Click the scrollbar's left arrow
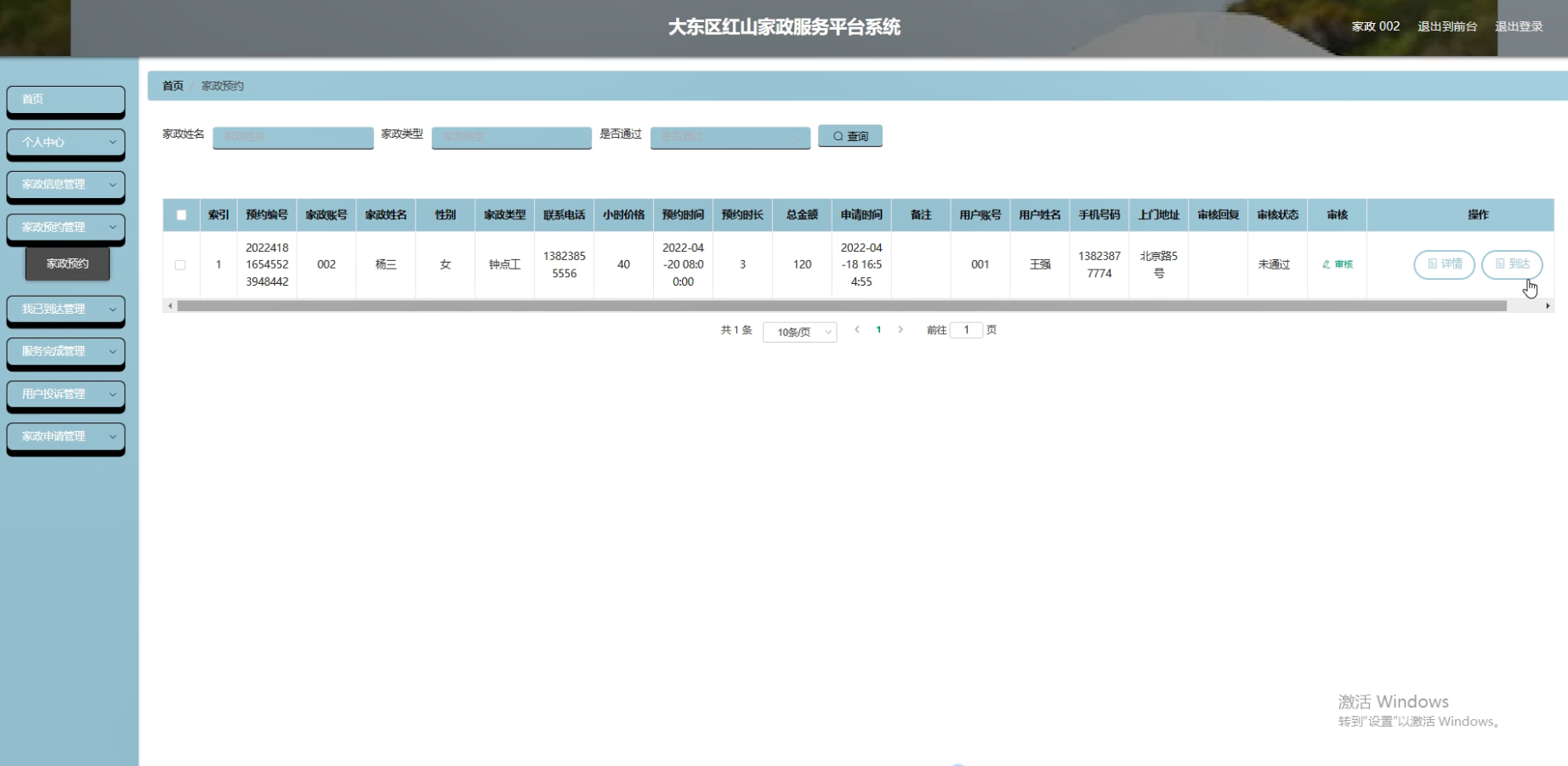Image resolution: width=1568 pixels, height=766 pixels. 170,306
